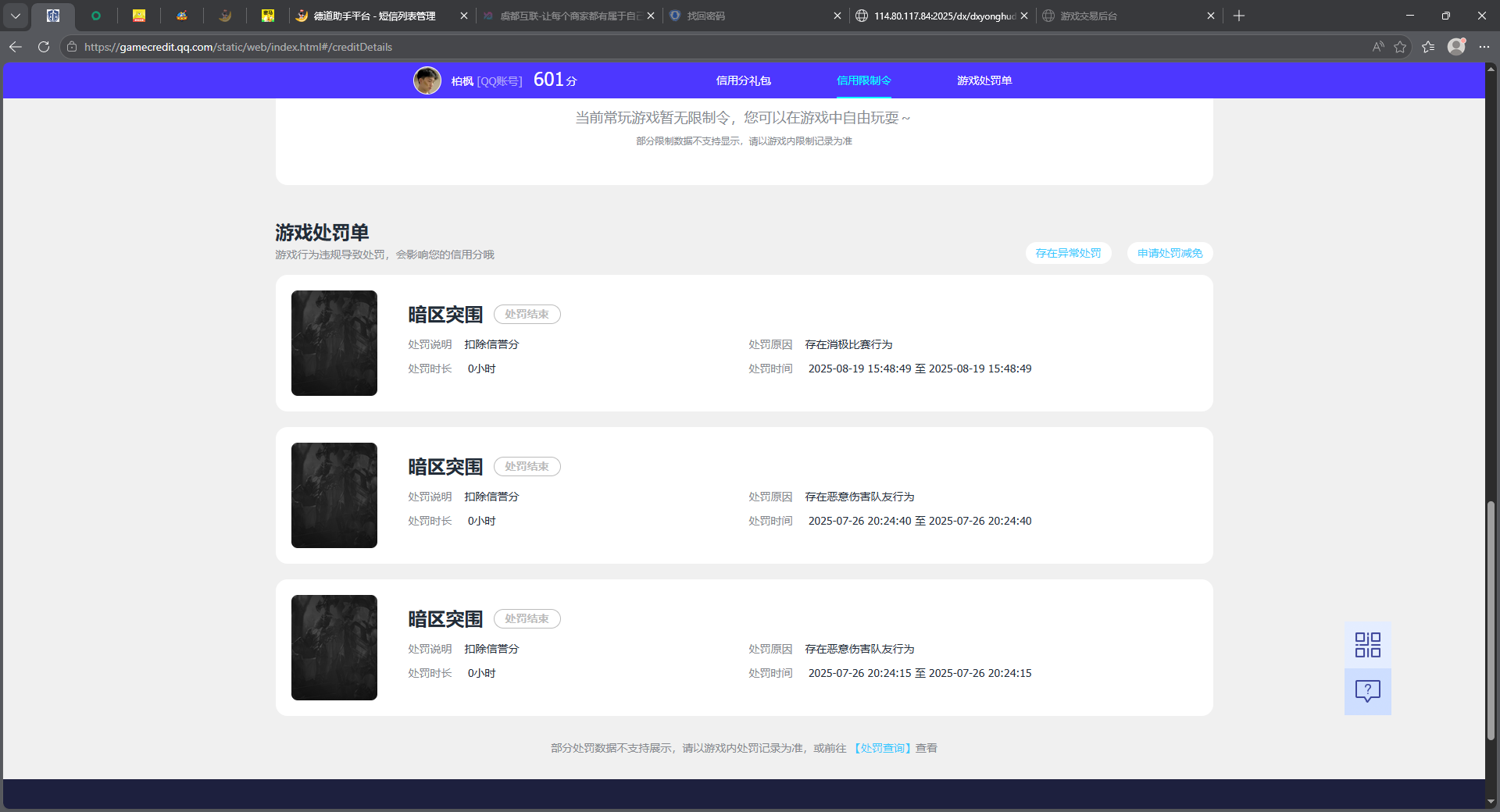Close the 虔都互联 tab
The image size is (1500, 812).
coord(651,16)
